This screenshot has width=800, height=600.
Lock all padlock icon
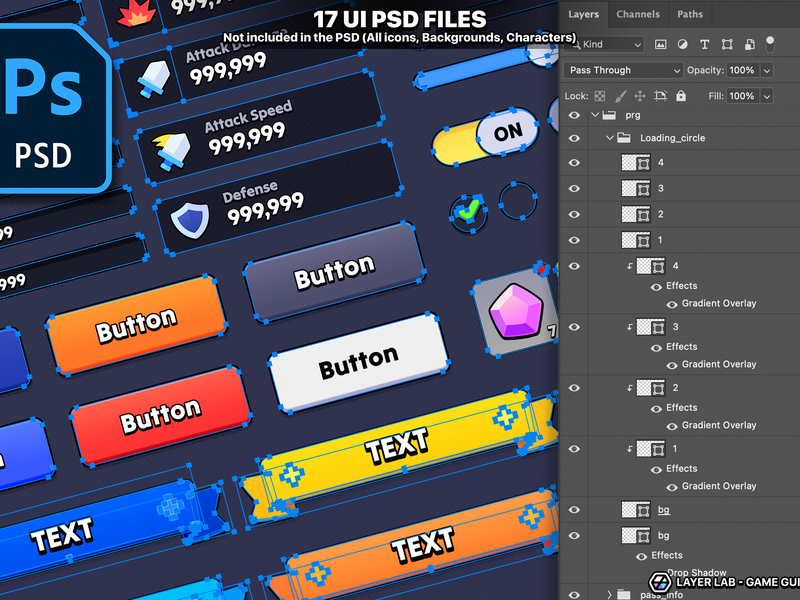(x=681, y=96)
